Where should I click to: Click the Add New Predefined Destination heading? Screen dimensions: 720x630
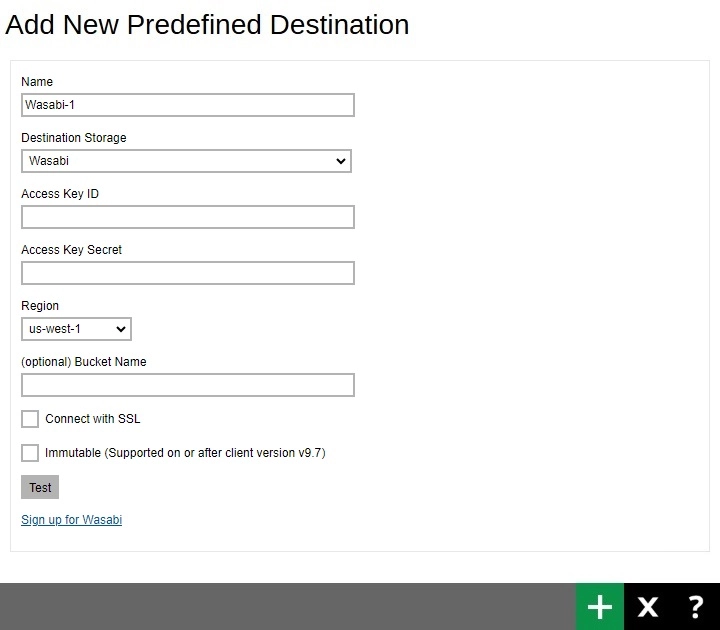tap(207, 25)
